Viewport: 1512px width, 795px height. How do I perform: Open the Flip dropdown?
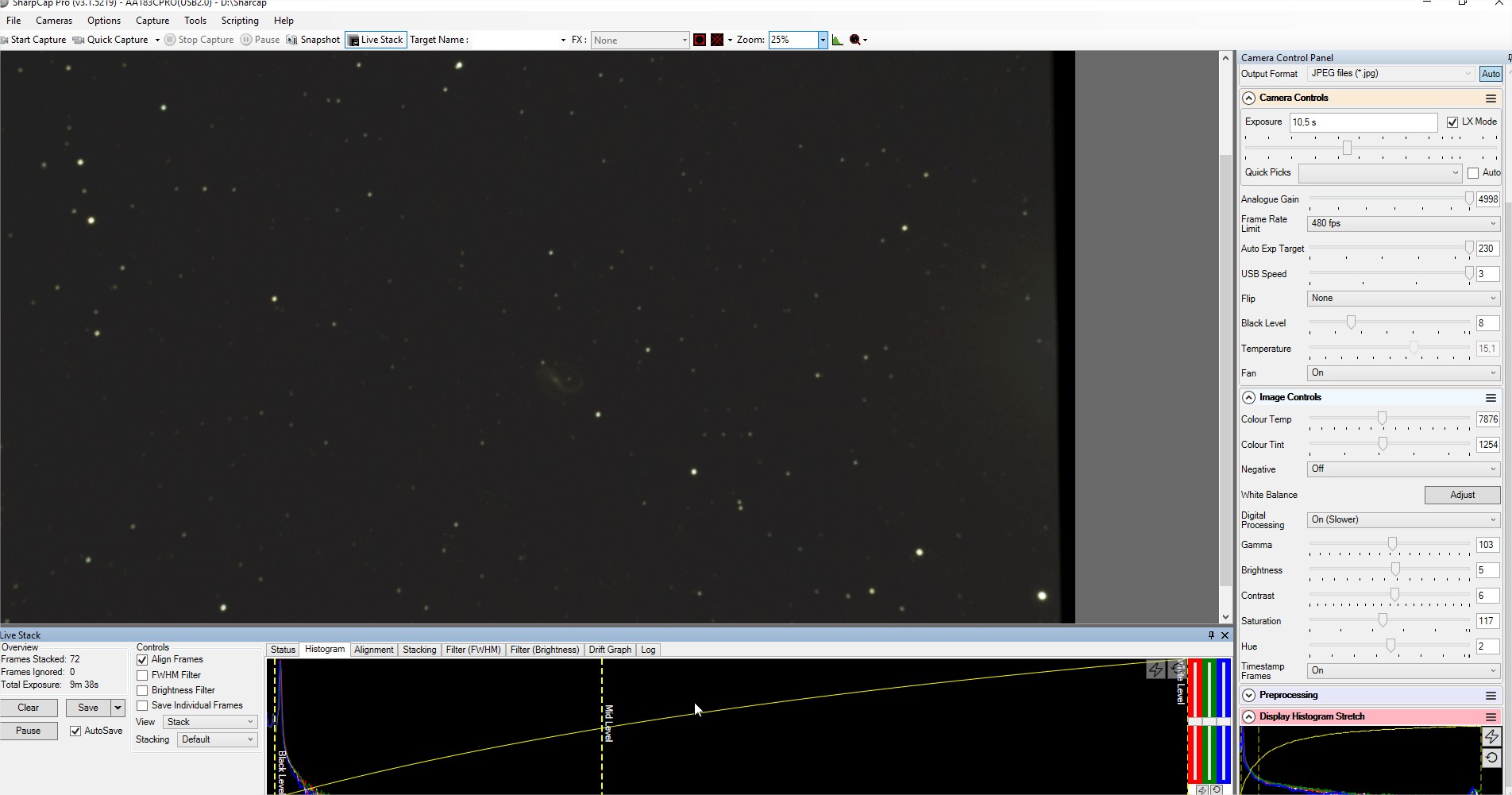[1403, 299]
